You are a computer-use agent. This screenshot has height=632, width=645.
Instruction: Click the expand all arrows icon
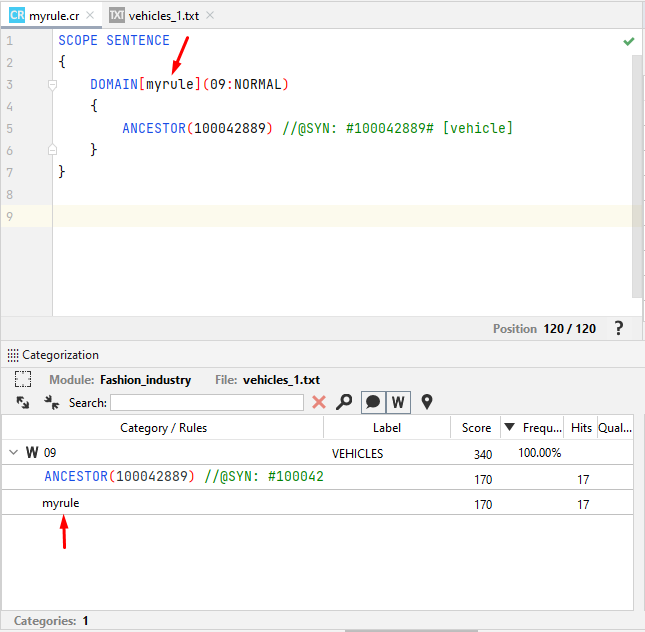pos(23,402)
